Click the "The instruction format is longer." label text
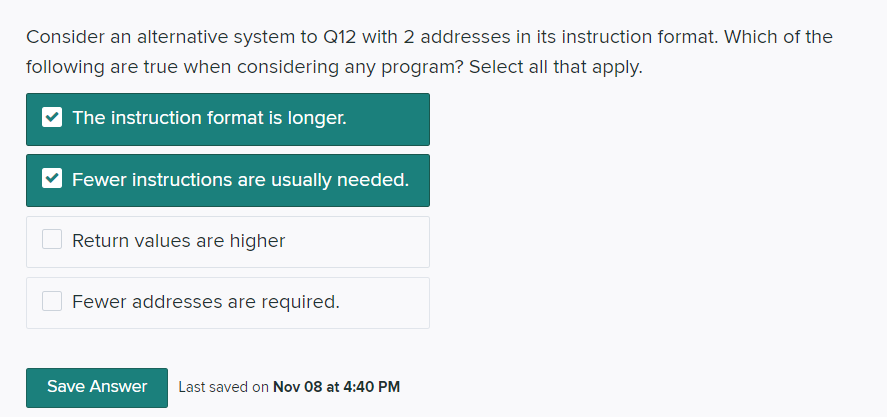 pos(209,118)
